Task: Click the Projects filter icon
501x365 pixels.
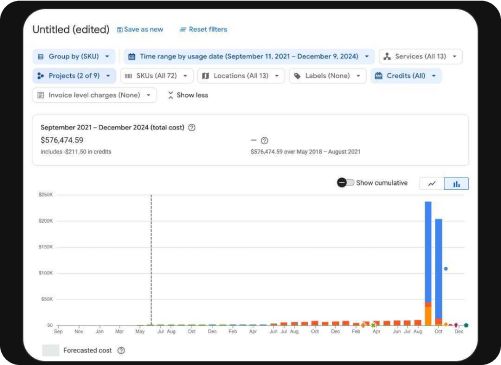Action: point(41,76)
